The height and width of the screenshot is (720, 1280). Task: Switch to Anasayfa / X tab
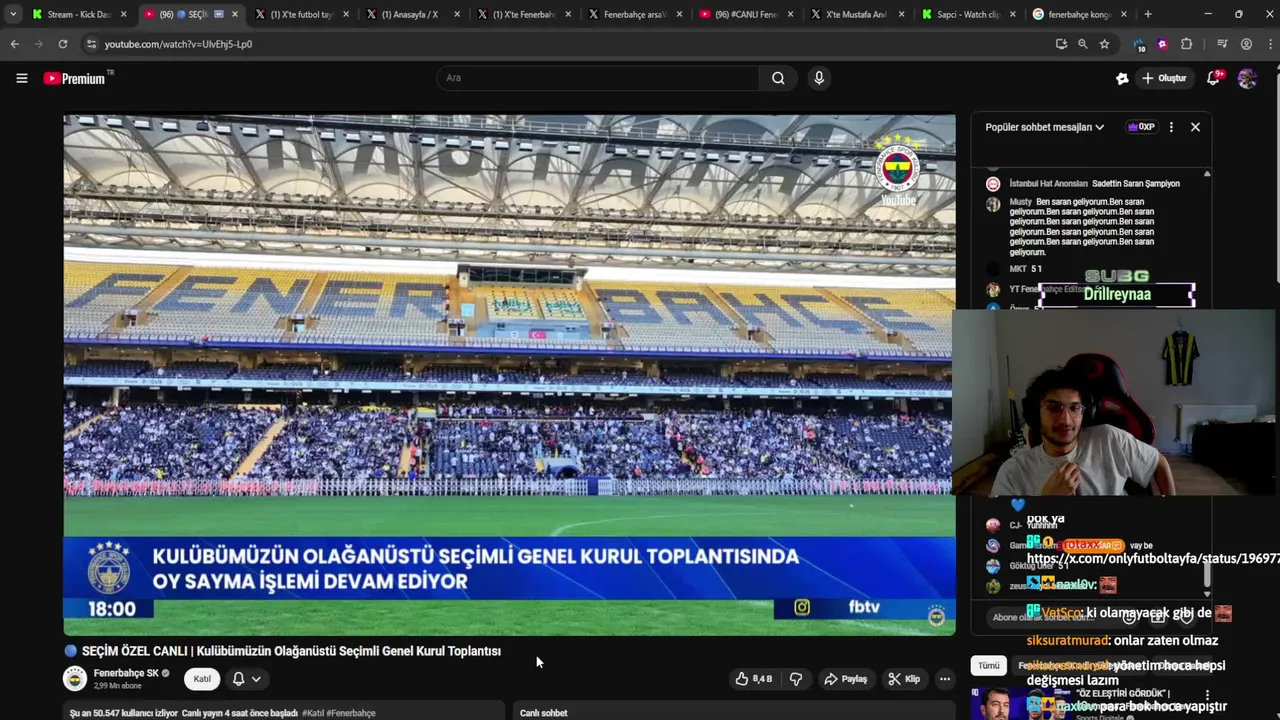[x=412, y=15]
